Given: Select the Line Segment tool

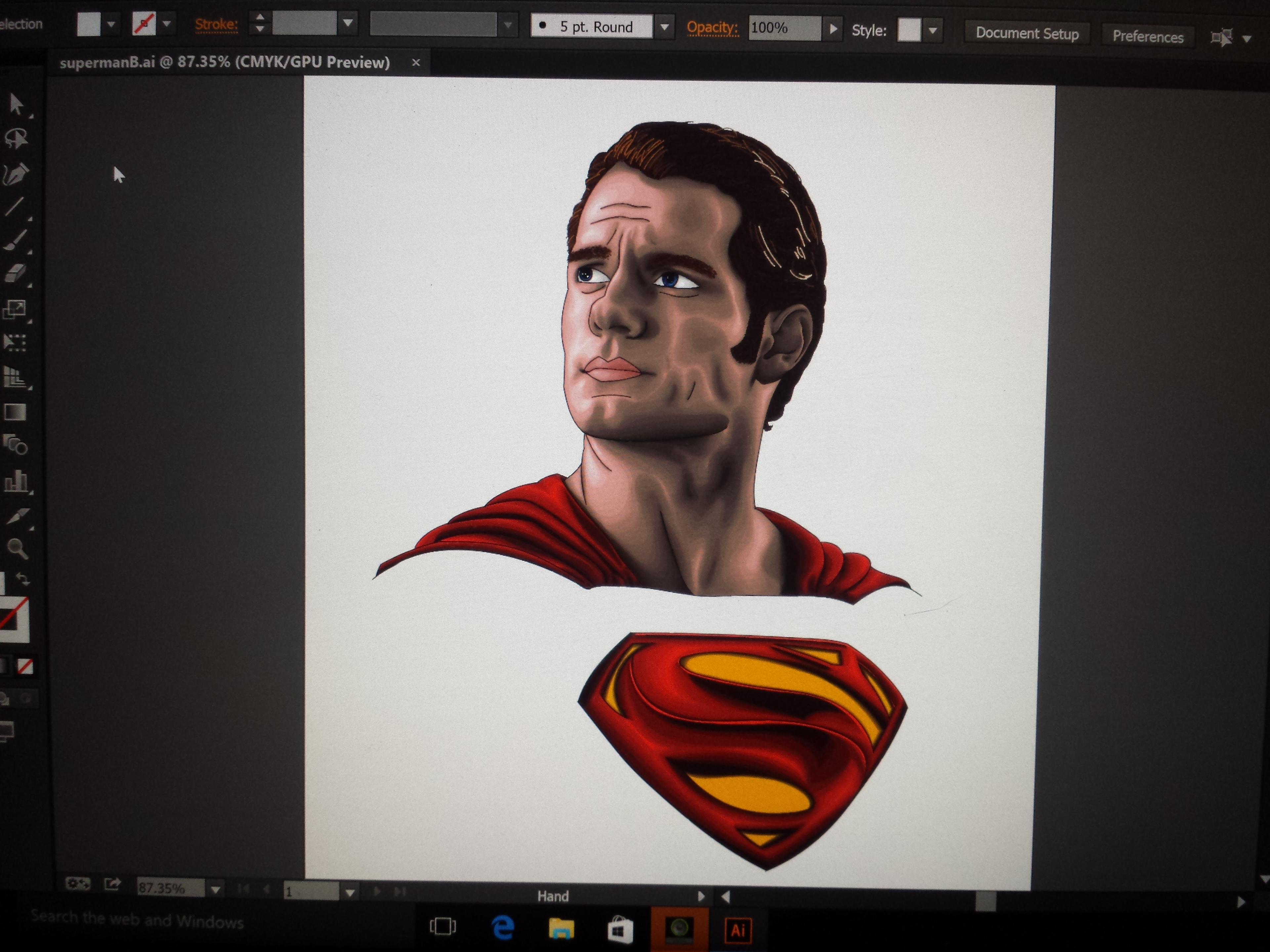Looking at the screenshot, I should 15,207.
